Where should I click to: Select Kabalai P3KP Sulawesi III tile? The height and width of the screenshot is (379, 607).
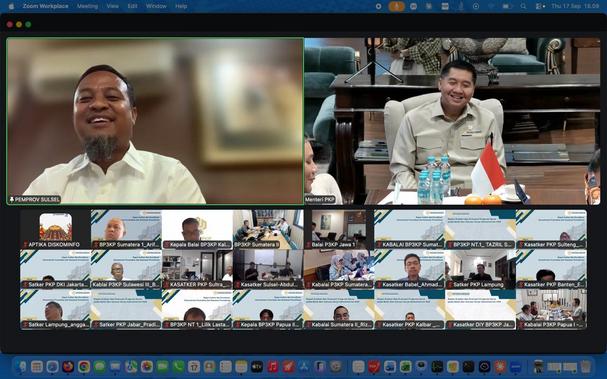(x=126, y=269)
